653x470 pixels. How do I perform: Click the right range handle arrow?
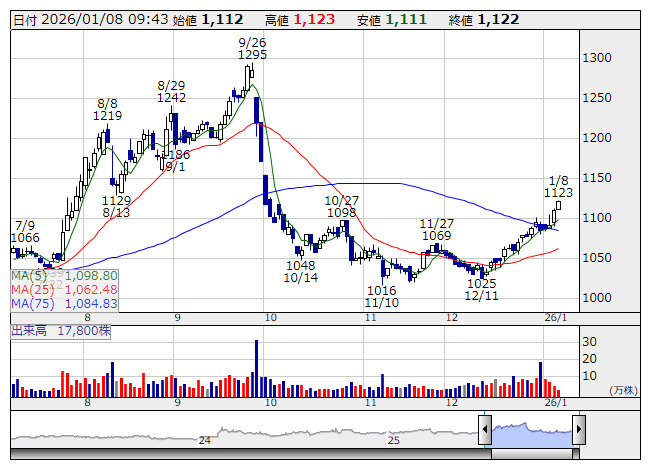tap(579, 429)
